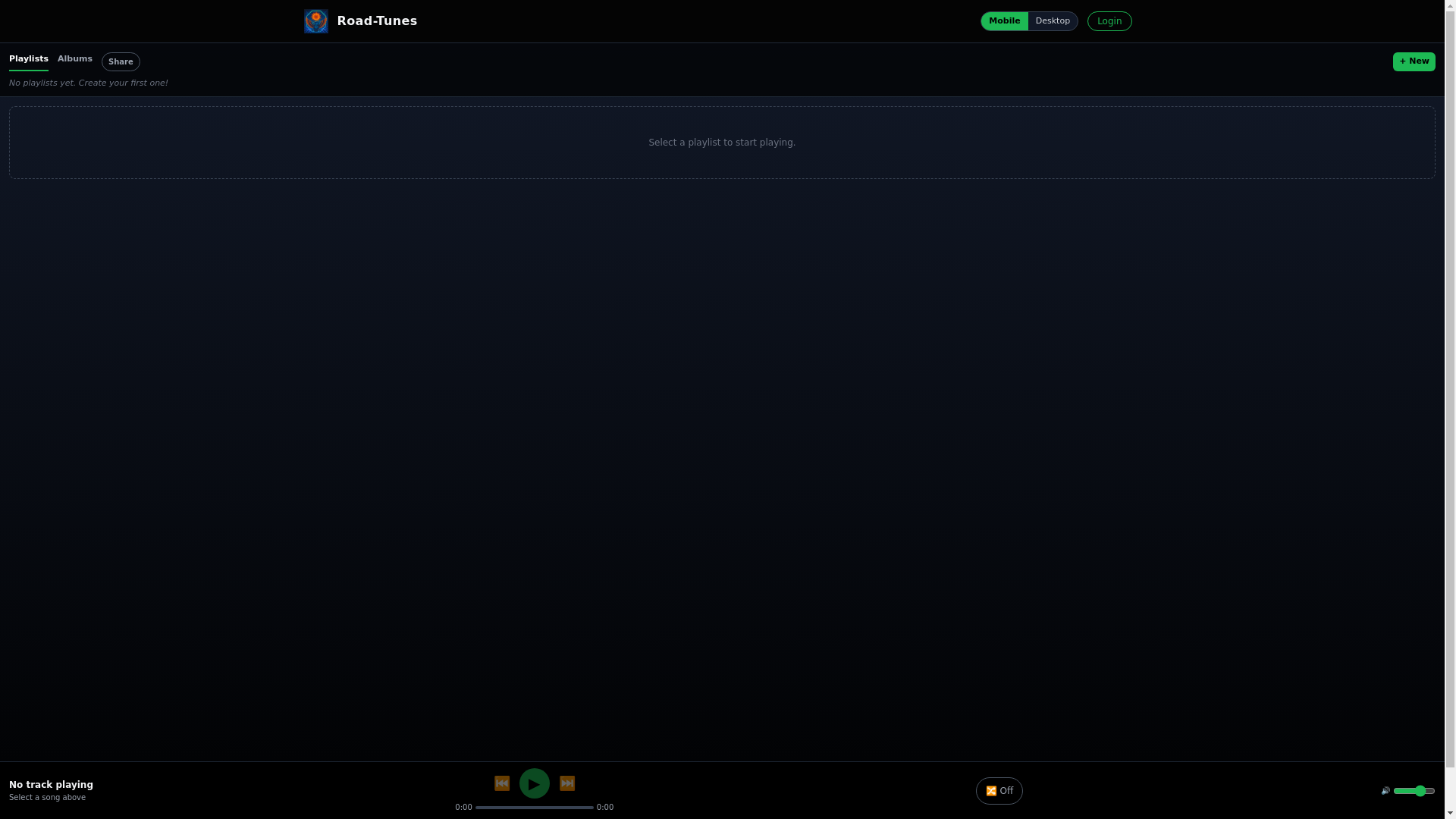1456x819 pixels.
Task: Click the 'No track playing' label
Action: pyautogui.click(x=51, y=785)
